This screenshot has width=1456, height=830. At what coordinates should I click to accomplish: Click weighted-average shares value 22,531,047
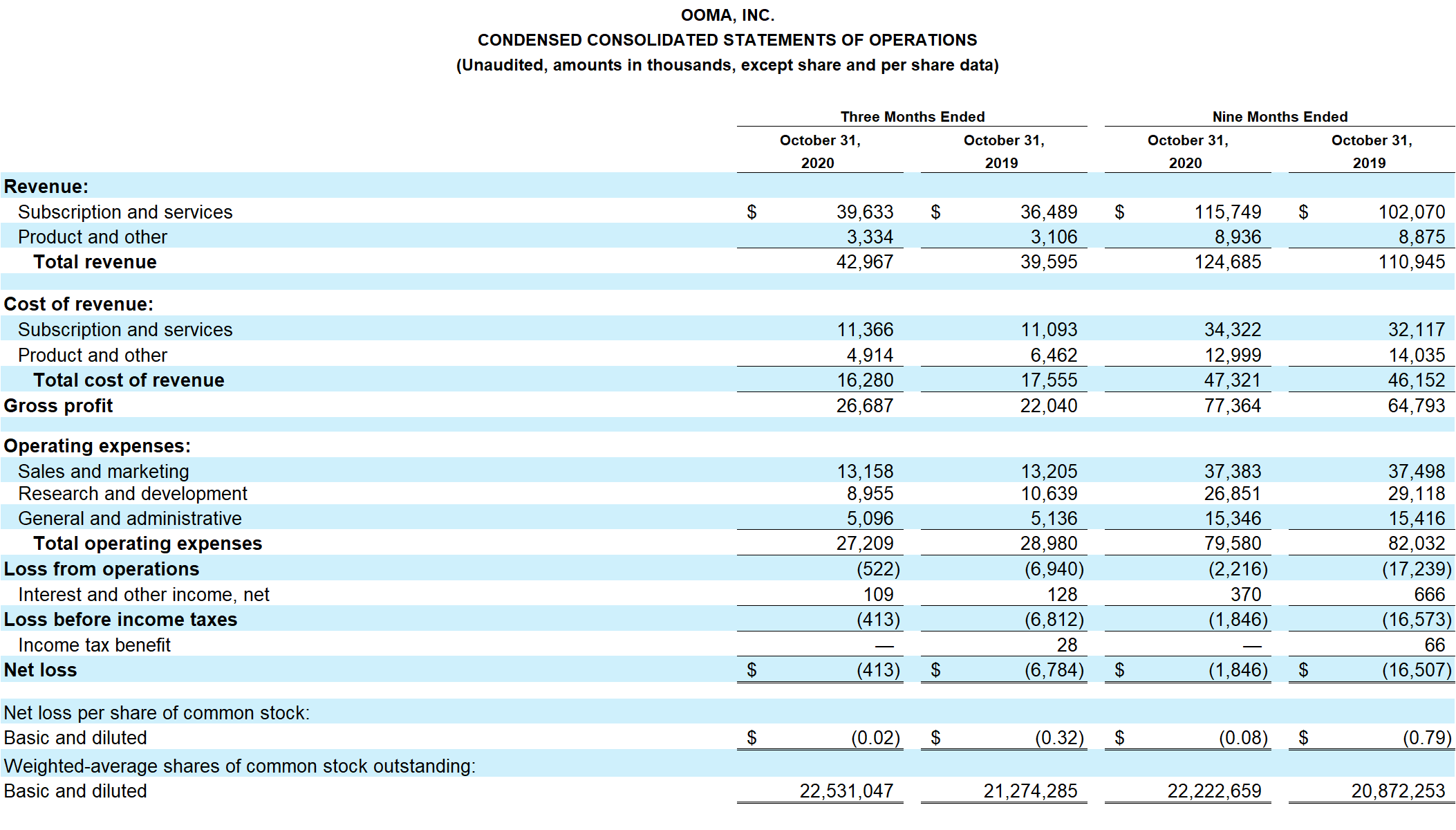point(846,791)
